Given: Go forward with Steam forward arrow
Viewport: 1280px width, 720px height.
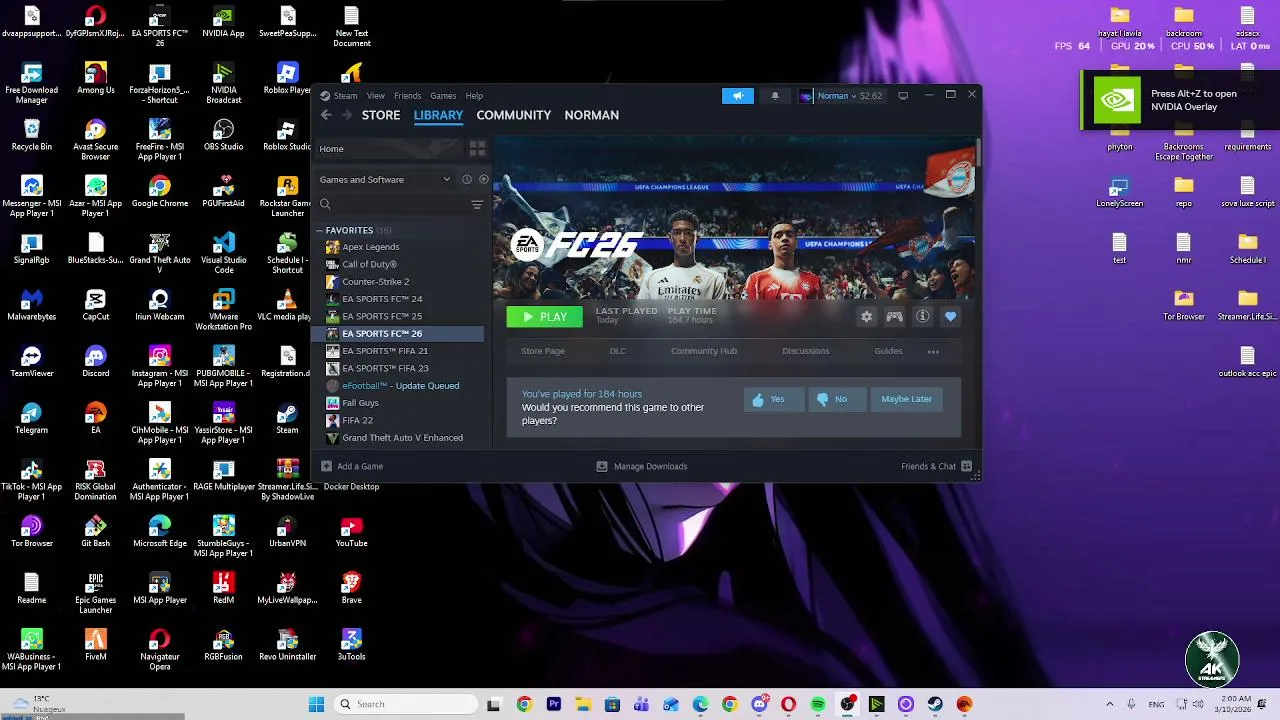Looking at the screenshot, I should pyautogui.click(x=347, y=115).
